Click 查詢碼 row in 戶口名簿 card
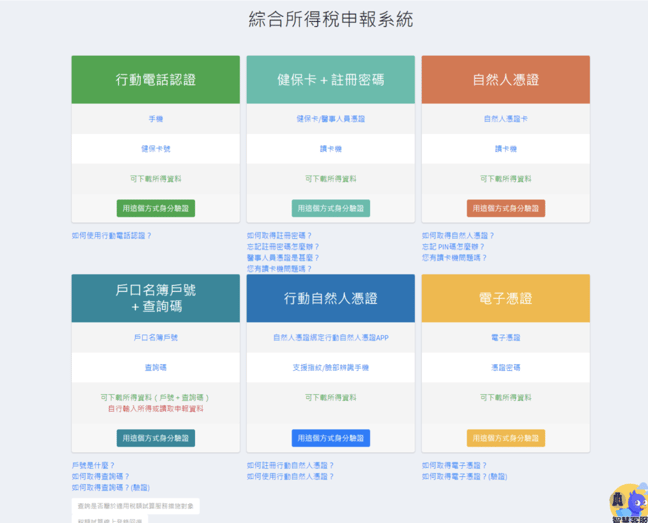648x523 pixels. (x=156, y=367)
